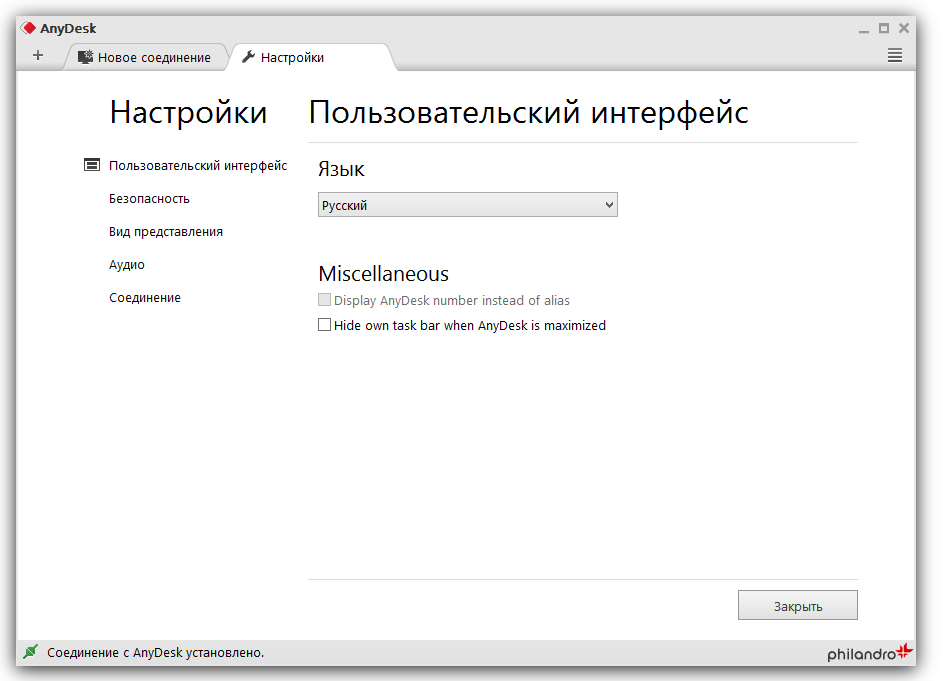Click the Miscellaneous section heading
The width and height of the screenshot is (943, 681).
point(384,274)
